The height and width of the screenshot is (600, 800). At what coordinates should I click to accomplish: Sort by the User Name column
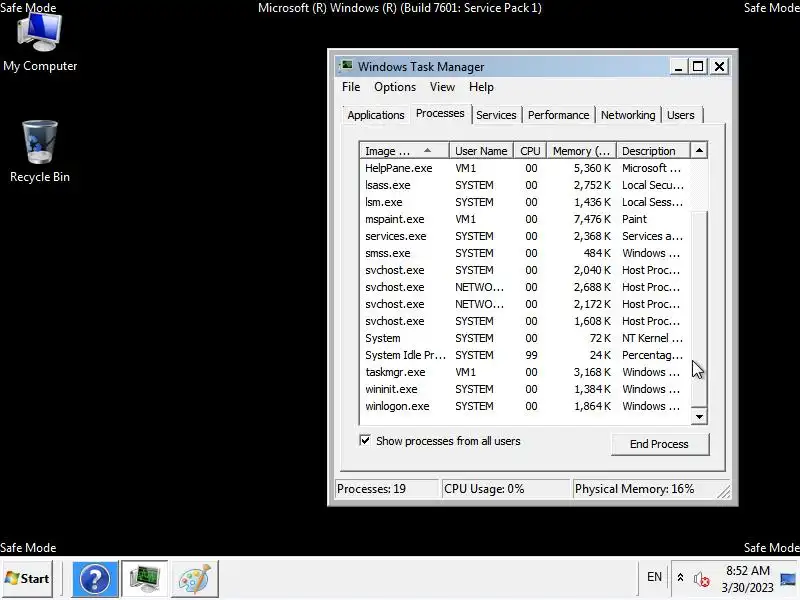coord(481,151)
